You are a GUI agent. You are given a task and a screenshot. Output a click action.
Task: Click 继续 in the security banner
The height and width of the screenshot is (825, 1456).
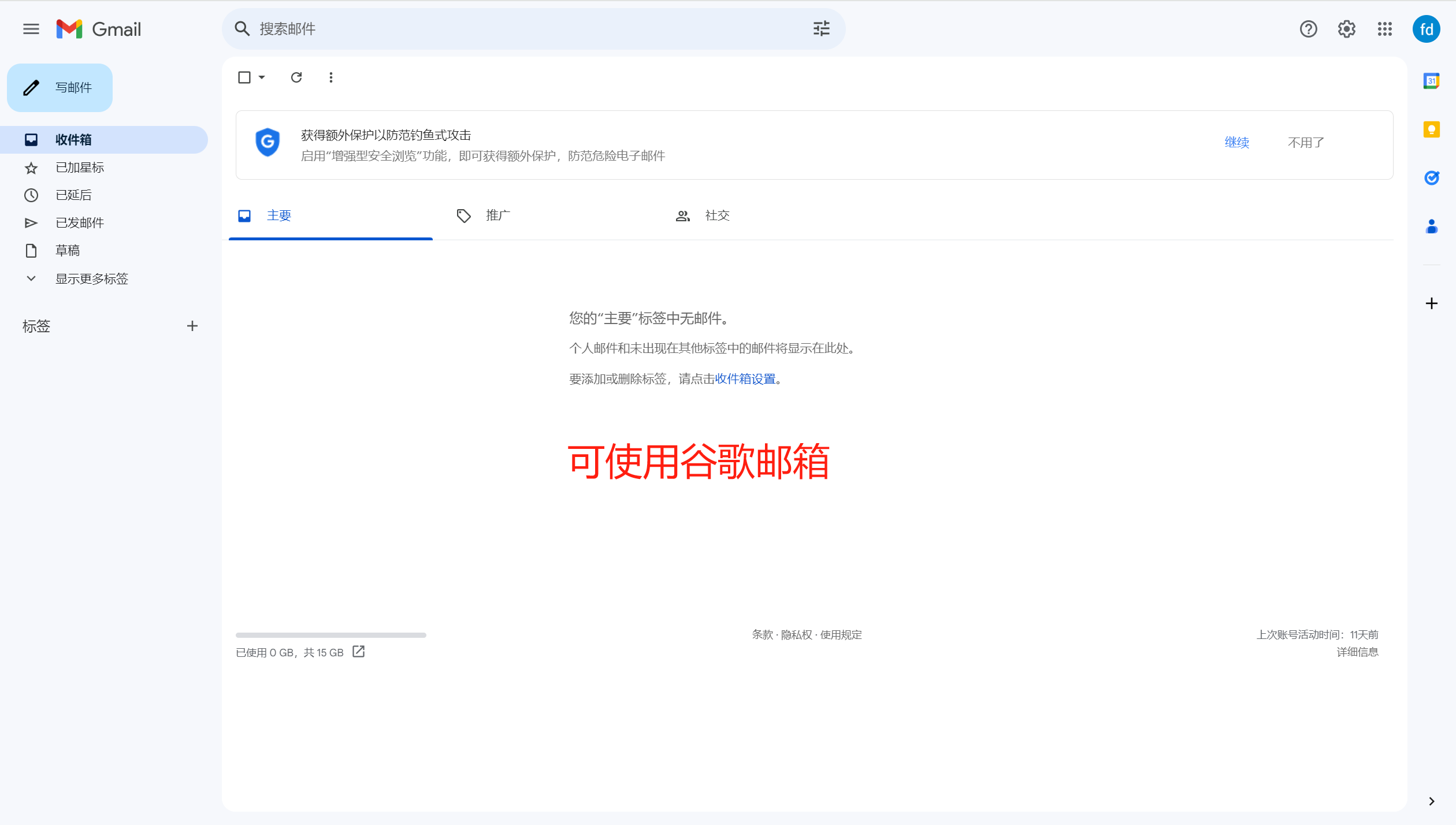[x=1237, y=142]
